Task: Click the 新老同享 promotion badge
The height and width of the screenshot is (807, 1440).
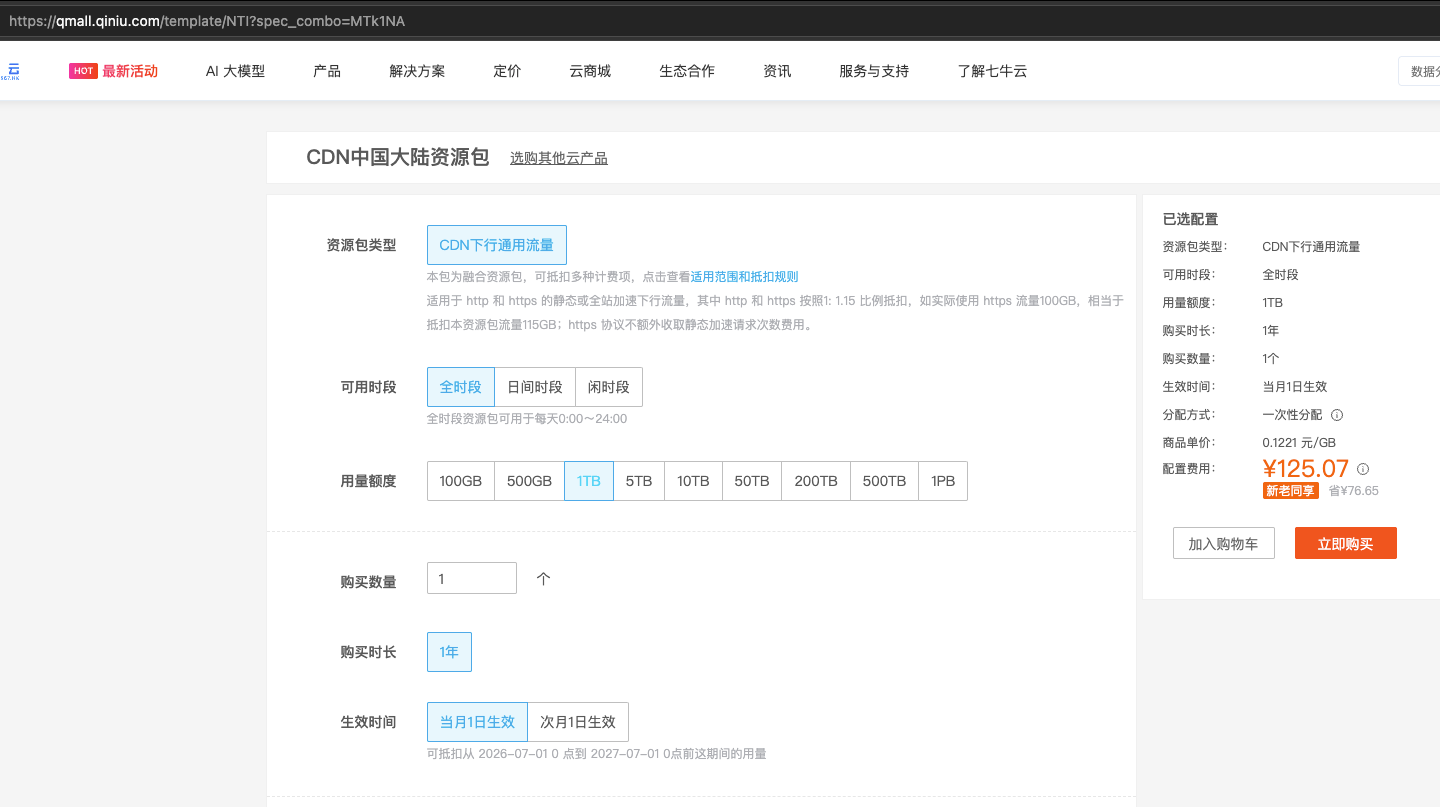Action: [1291, 490]
